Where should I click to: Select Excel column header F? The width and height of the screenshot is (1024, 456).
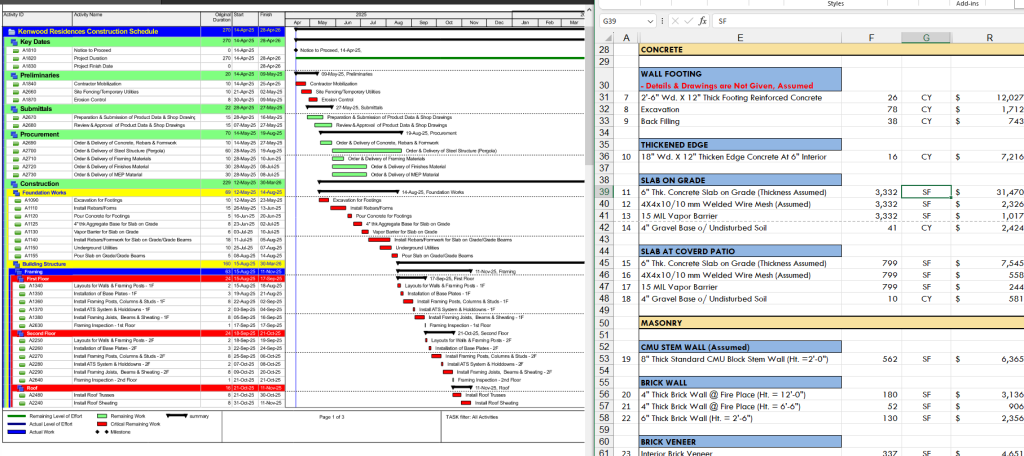872,39
